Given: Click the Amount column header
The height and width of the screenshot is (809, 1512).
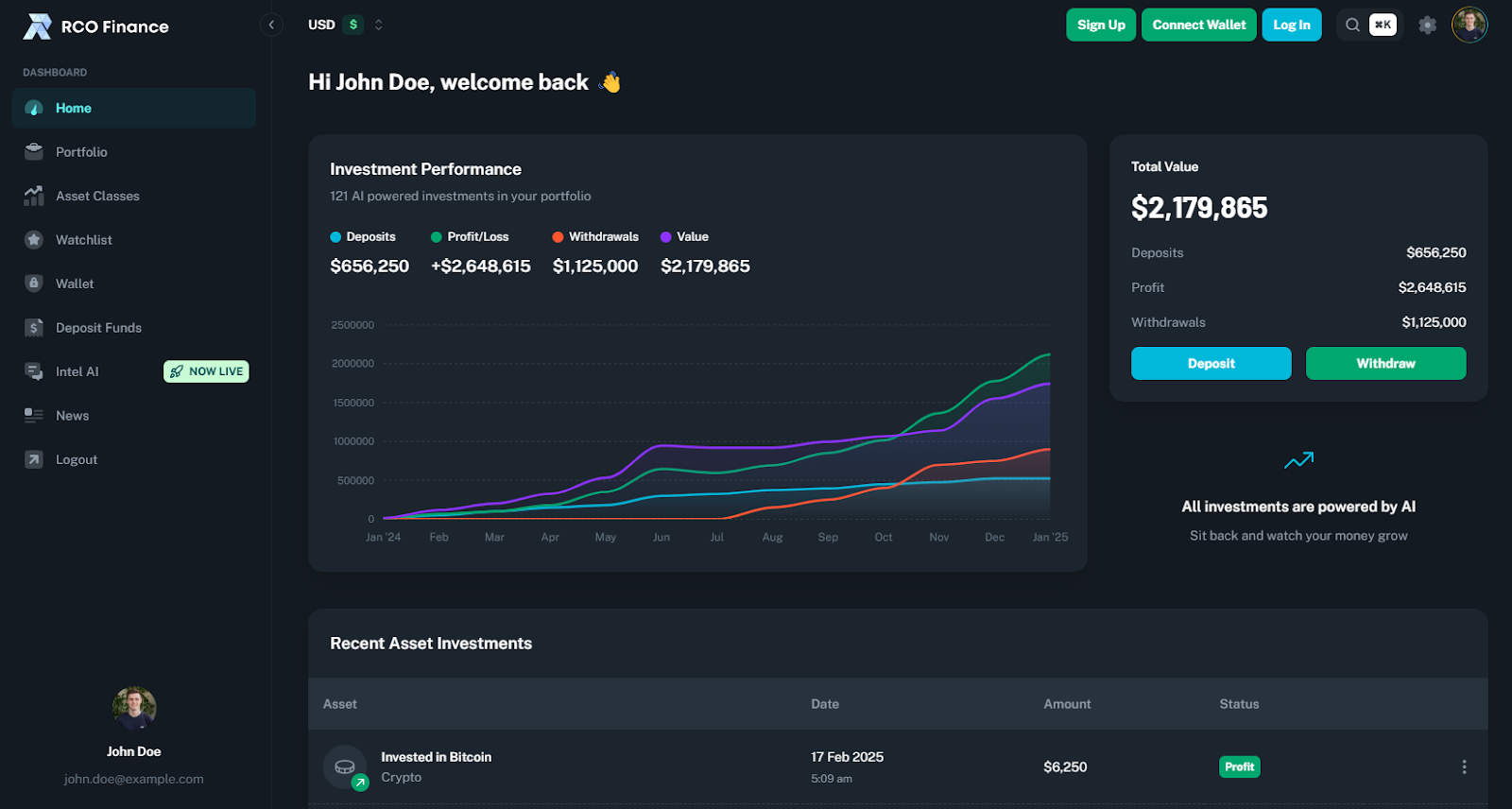Looking at the screenshot, I should (1067, 704).
